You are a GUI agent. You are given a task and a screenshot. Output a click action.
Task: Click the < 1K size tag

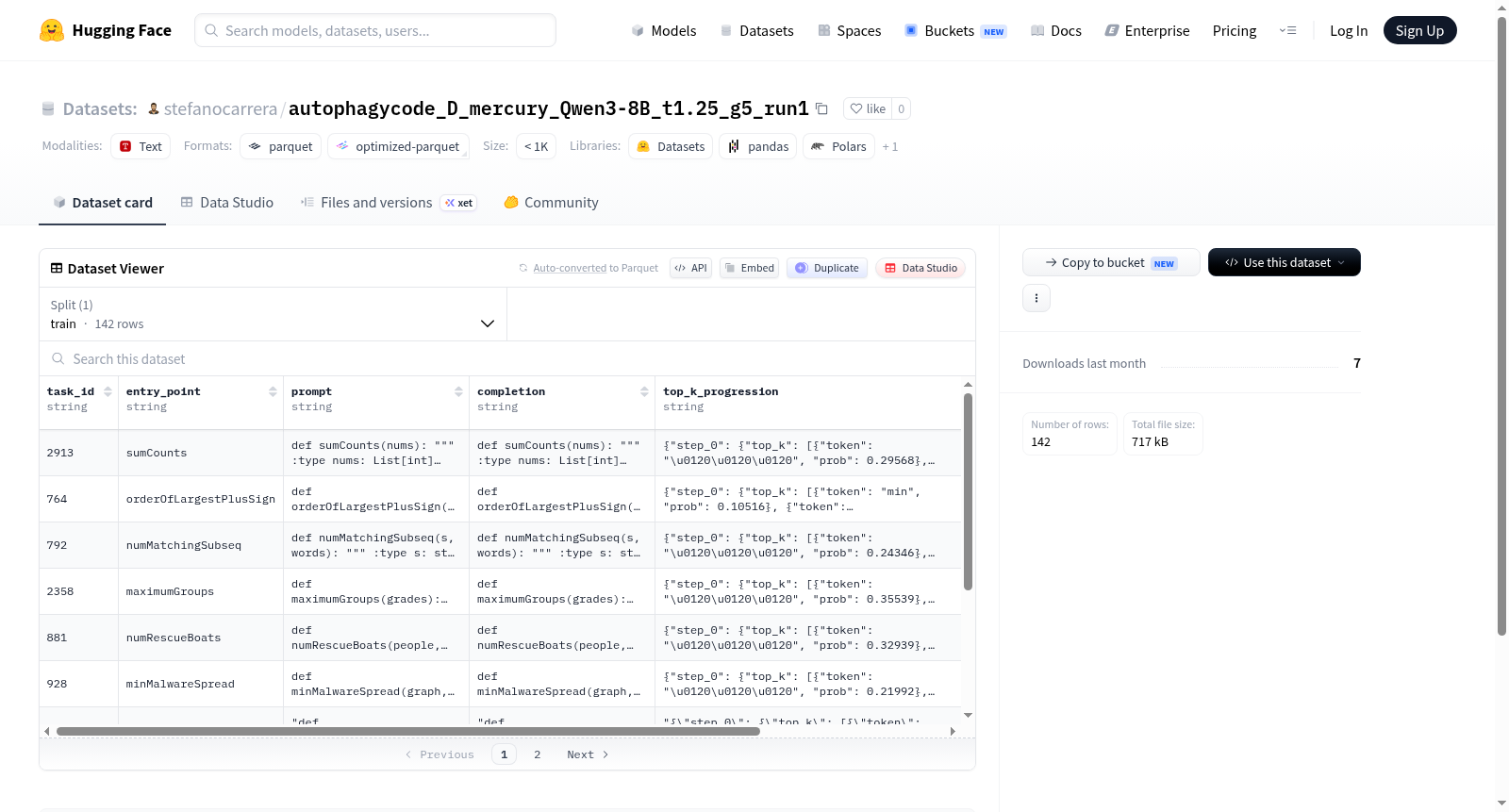tap(536, 146)
